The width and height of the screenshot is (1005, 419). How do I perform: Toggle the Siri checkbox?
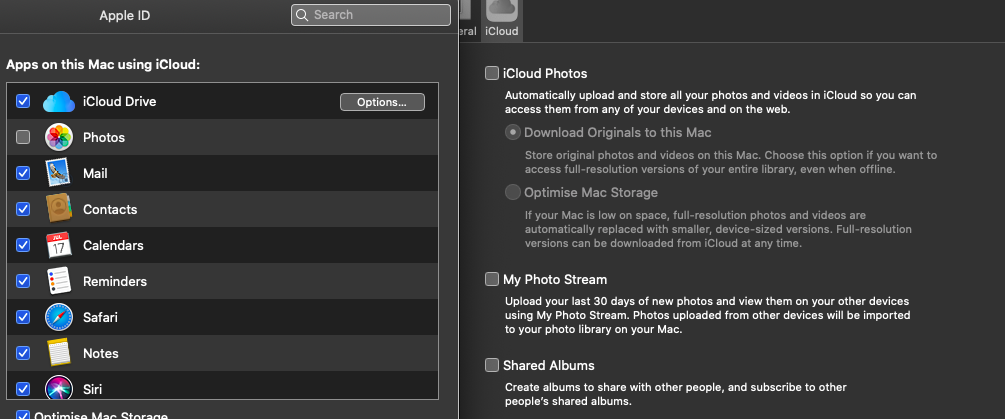pos(23,388)
